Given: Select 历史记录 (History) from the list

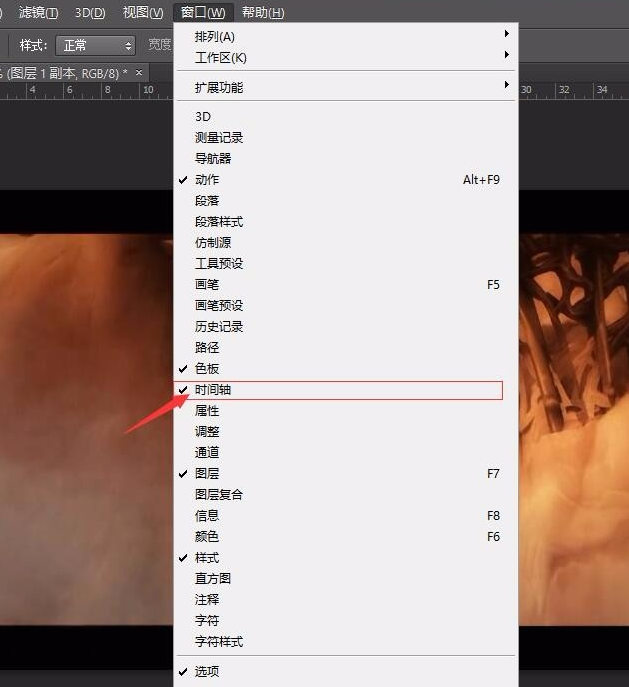Looking at the screenshot, I should tap(219, 327).
